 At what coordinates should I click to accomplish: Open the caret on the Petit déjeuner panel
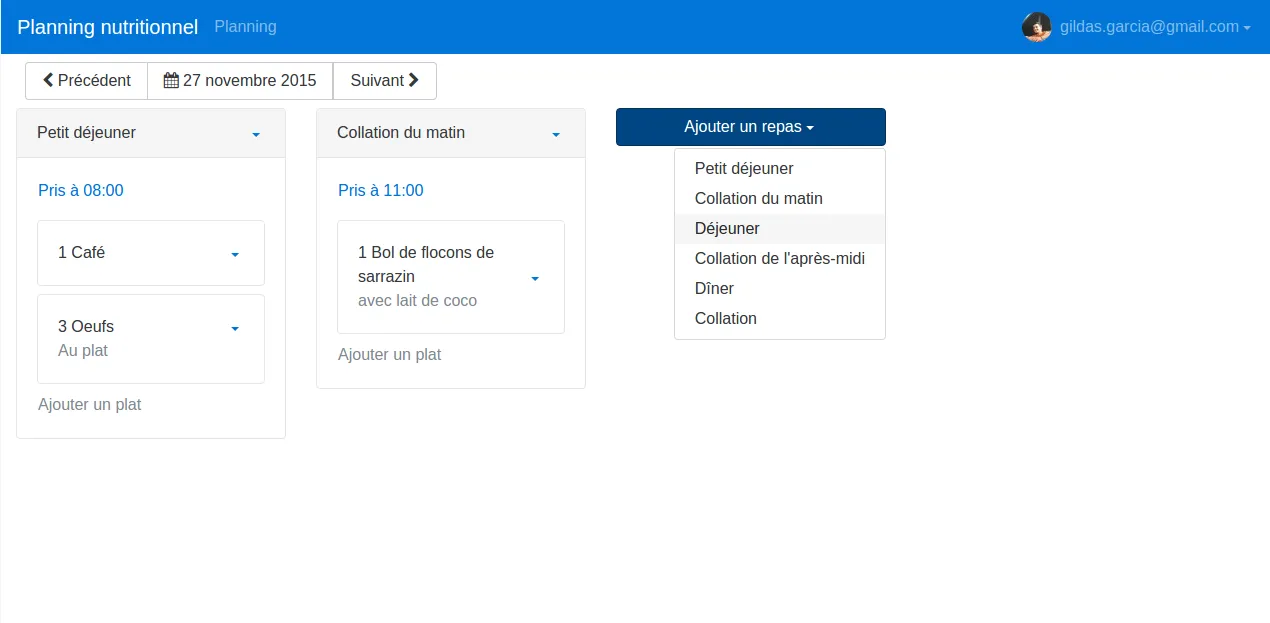[x=255, y=132]
